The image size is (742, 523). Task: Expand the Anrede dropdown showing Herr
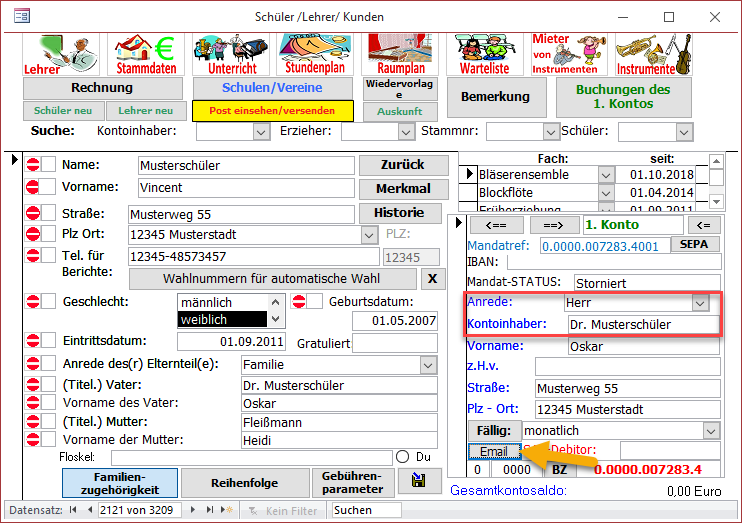click(701, 302)
